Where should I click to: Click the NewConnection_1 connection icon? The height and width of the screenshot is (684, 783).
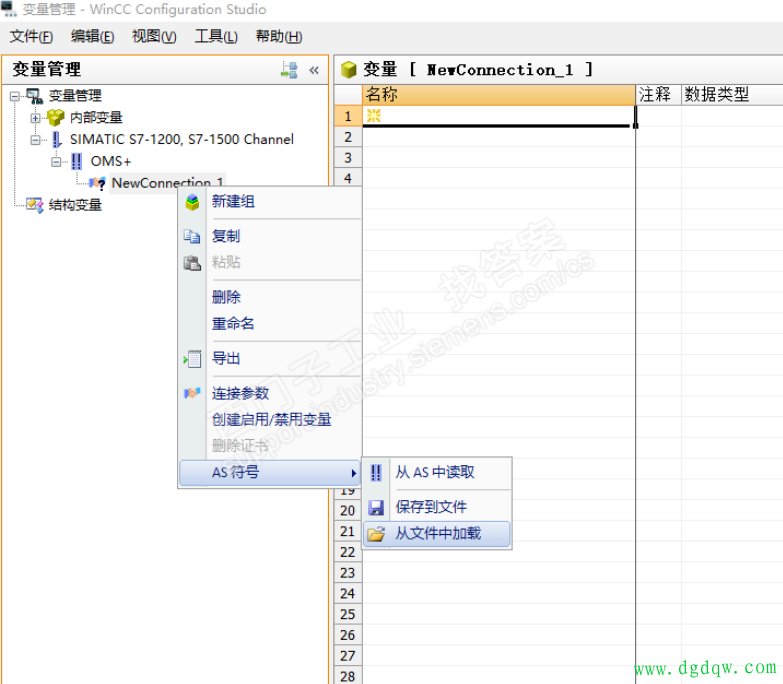point(97,183)
